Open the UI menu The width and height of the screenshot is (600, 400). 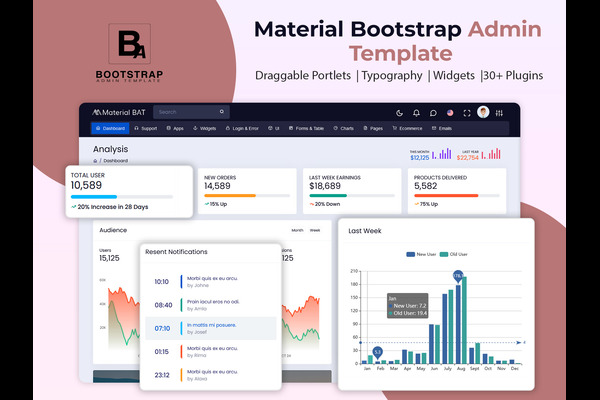click(274, 128)
